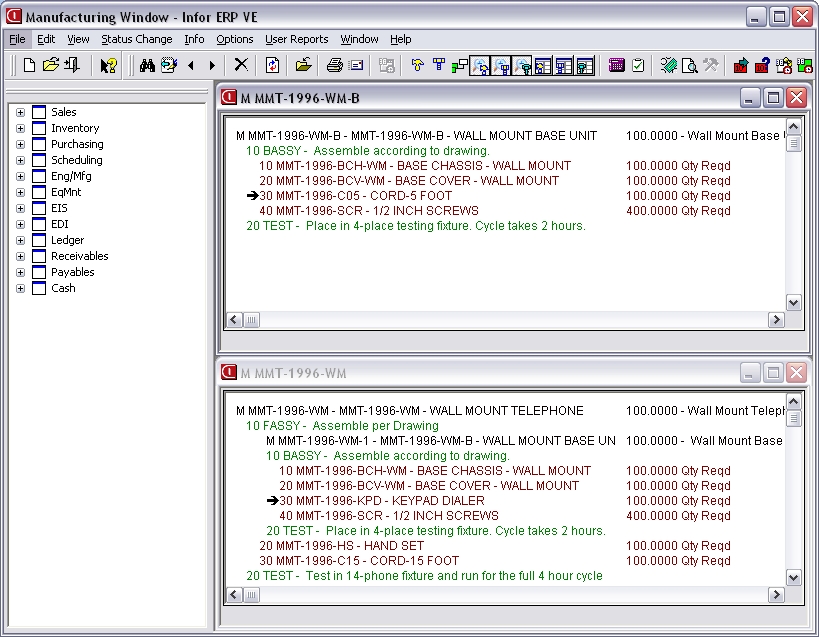Click the olive open-folder icon beside the printer
Screen dimensions: 819x637
303,65
